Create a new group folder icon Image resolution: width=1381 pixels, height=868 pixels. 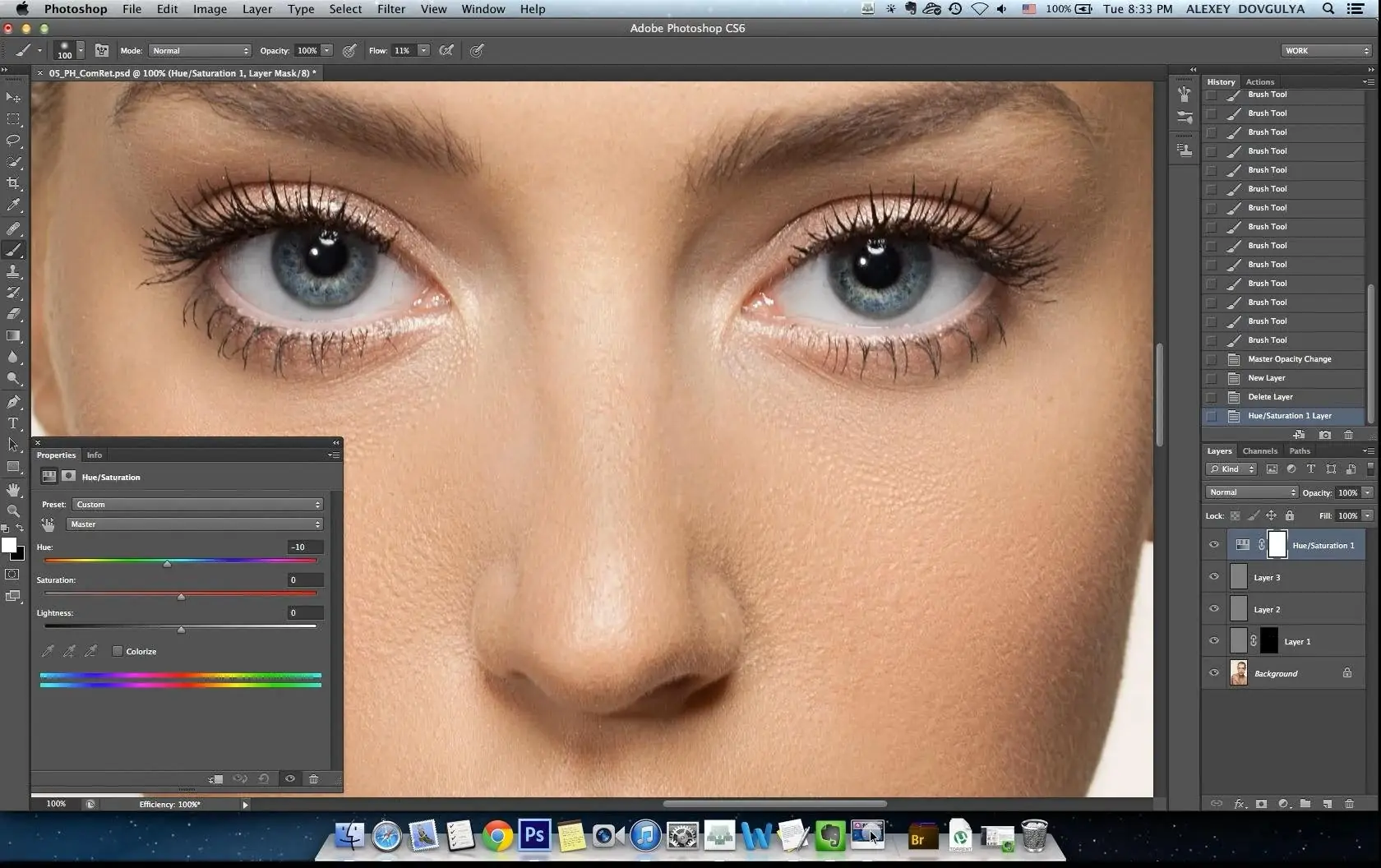(x=1305, y=804)
